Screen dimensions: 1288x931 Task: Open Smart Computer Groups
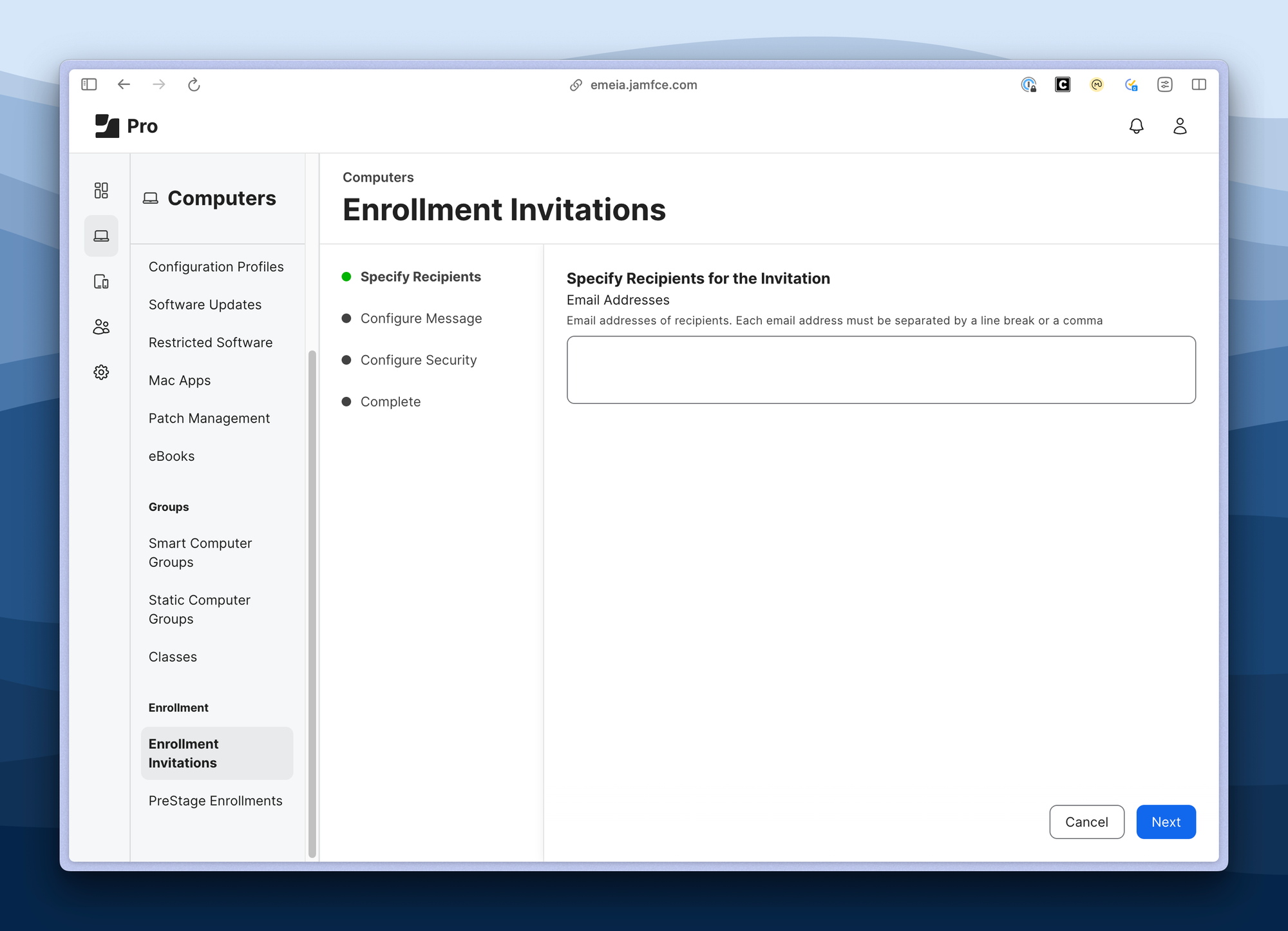200,552
